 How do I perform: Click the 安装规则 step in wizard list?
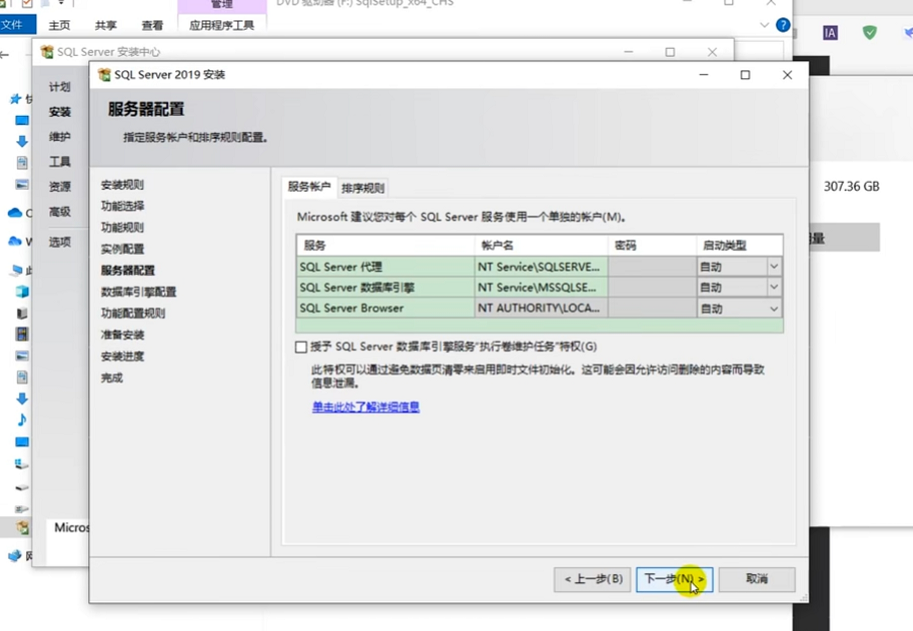tap(122, 185)
